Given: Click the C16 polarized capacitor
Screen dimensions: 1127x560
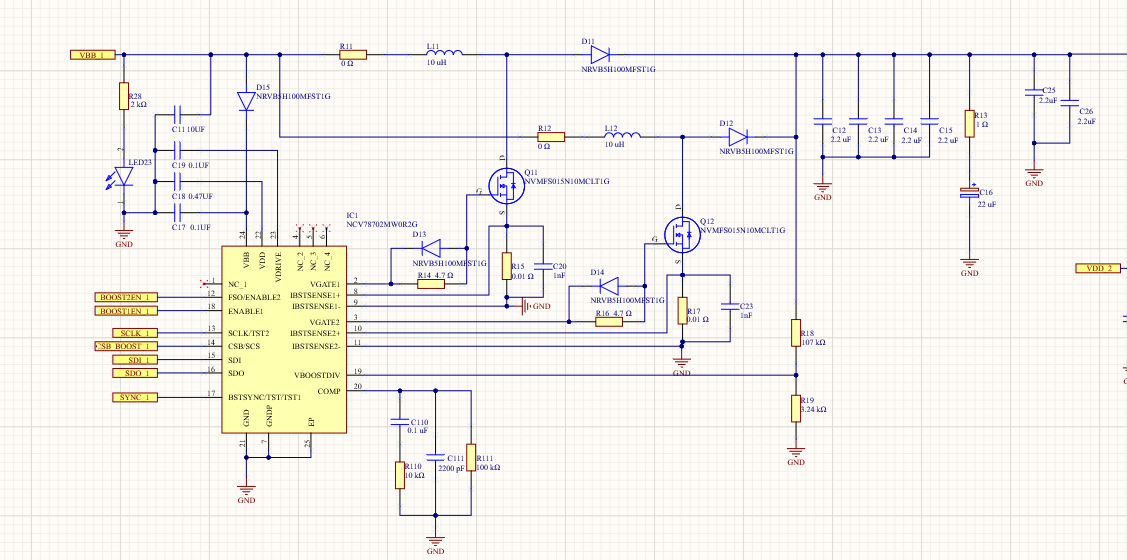Looking at the screenshot, I should 968,194.
